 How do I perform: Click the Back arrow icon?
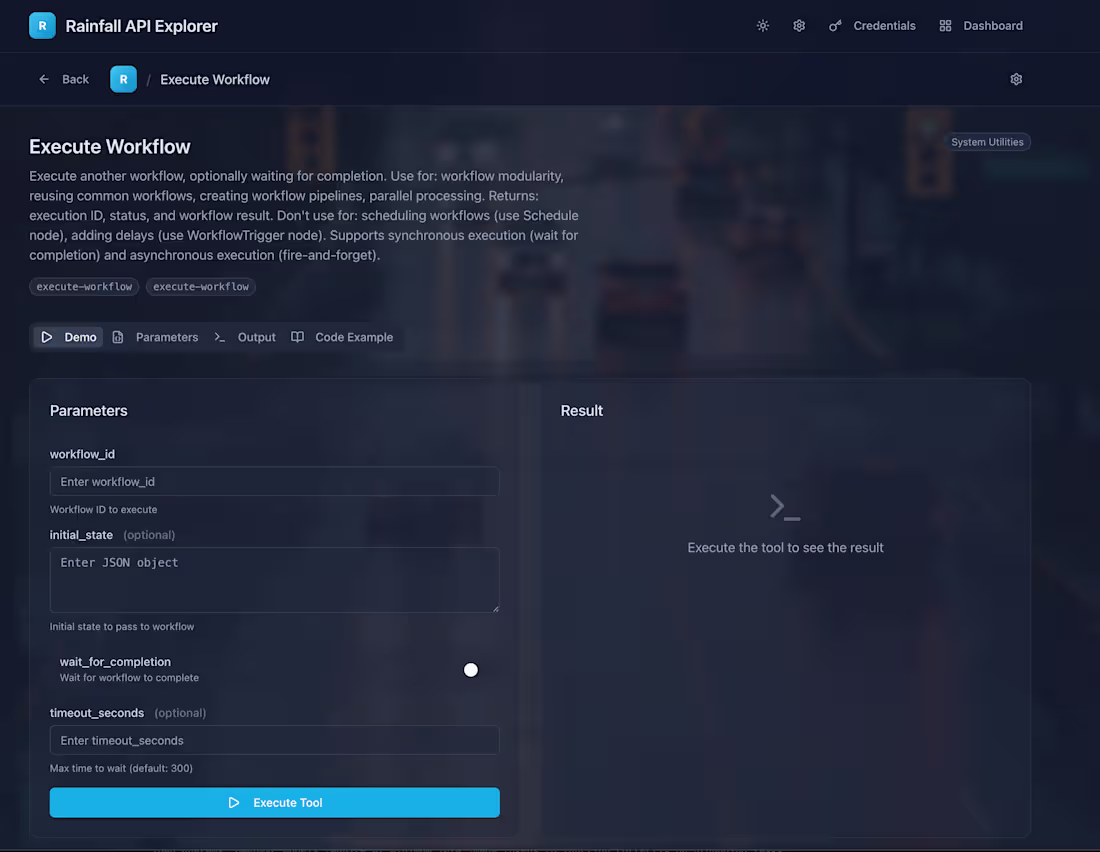pyautogui.click(x=44, y=79)
